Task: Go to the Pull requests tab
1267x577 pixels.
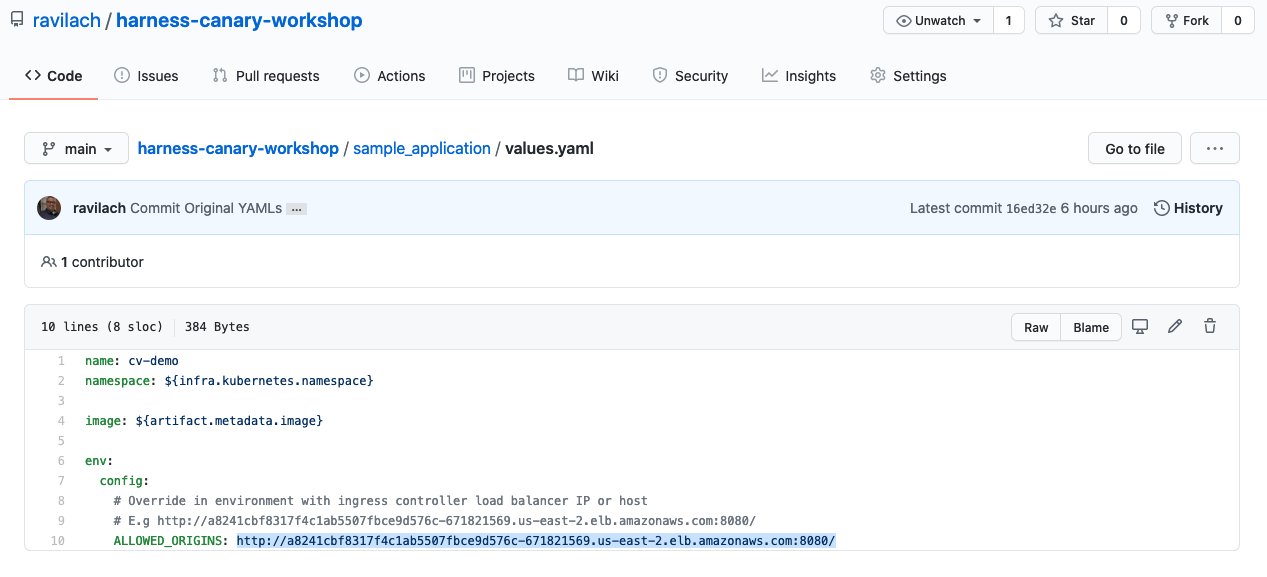Action: 266,76
